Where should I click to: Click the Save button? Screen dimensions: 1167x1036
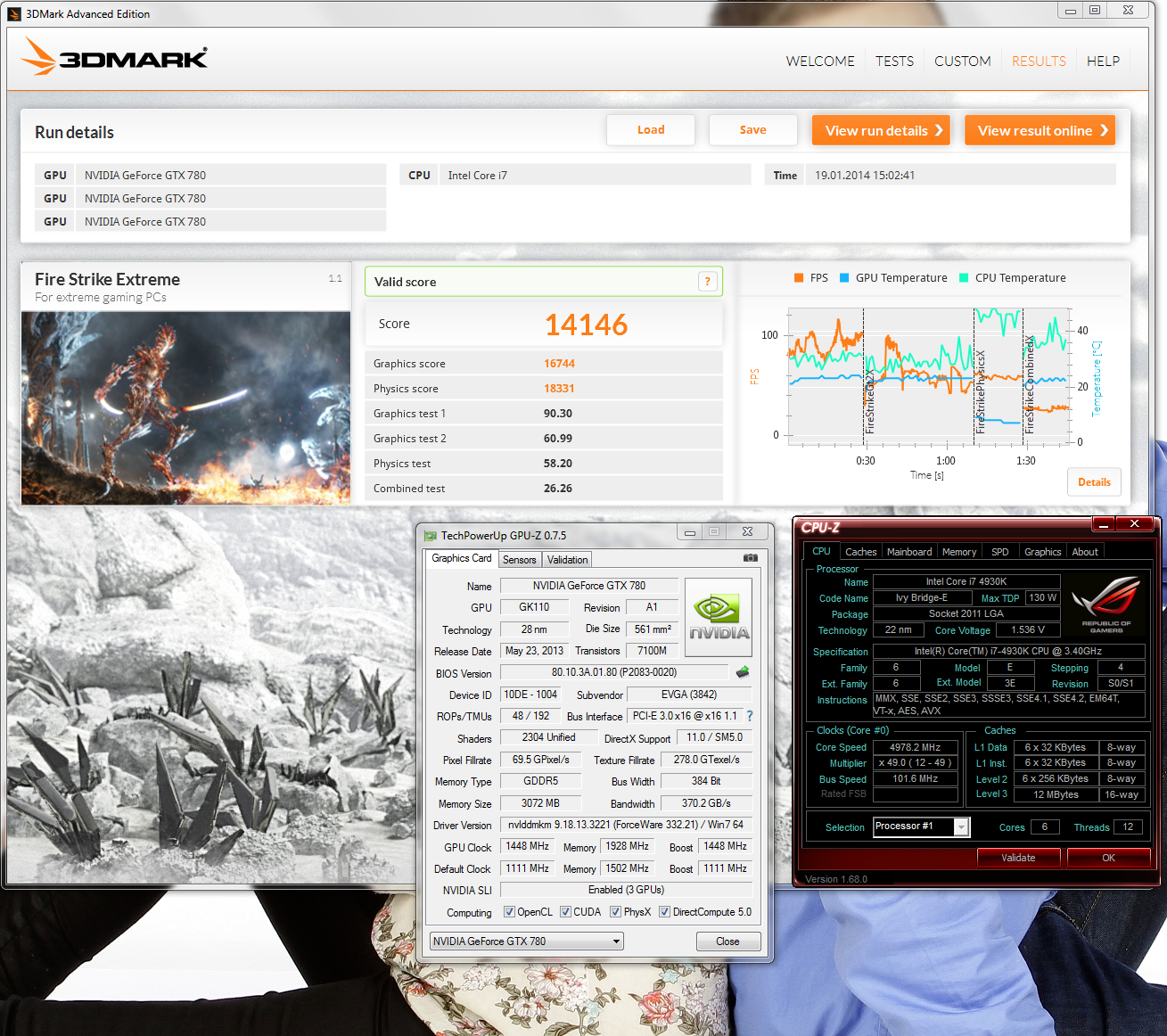(x=752, y=130)
